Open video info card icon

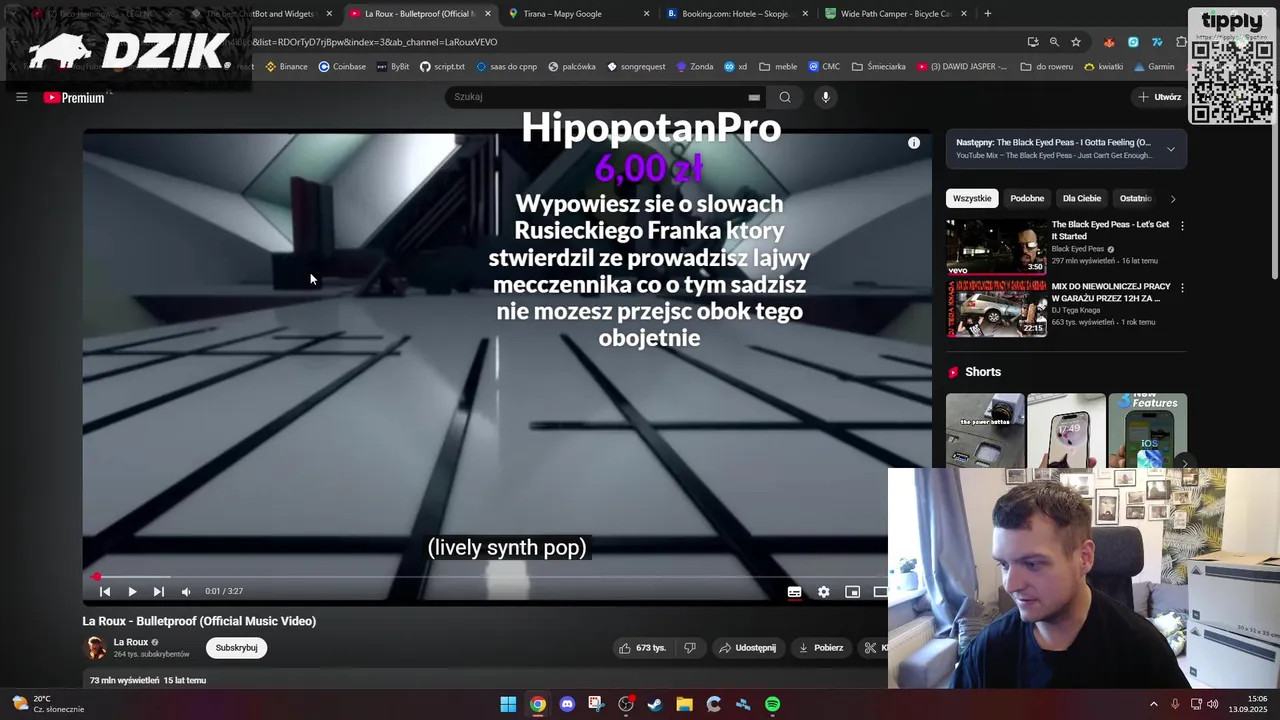point(913,143)
